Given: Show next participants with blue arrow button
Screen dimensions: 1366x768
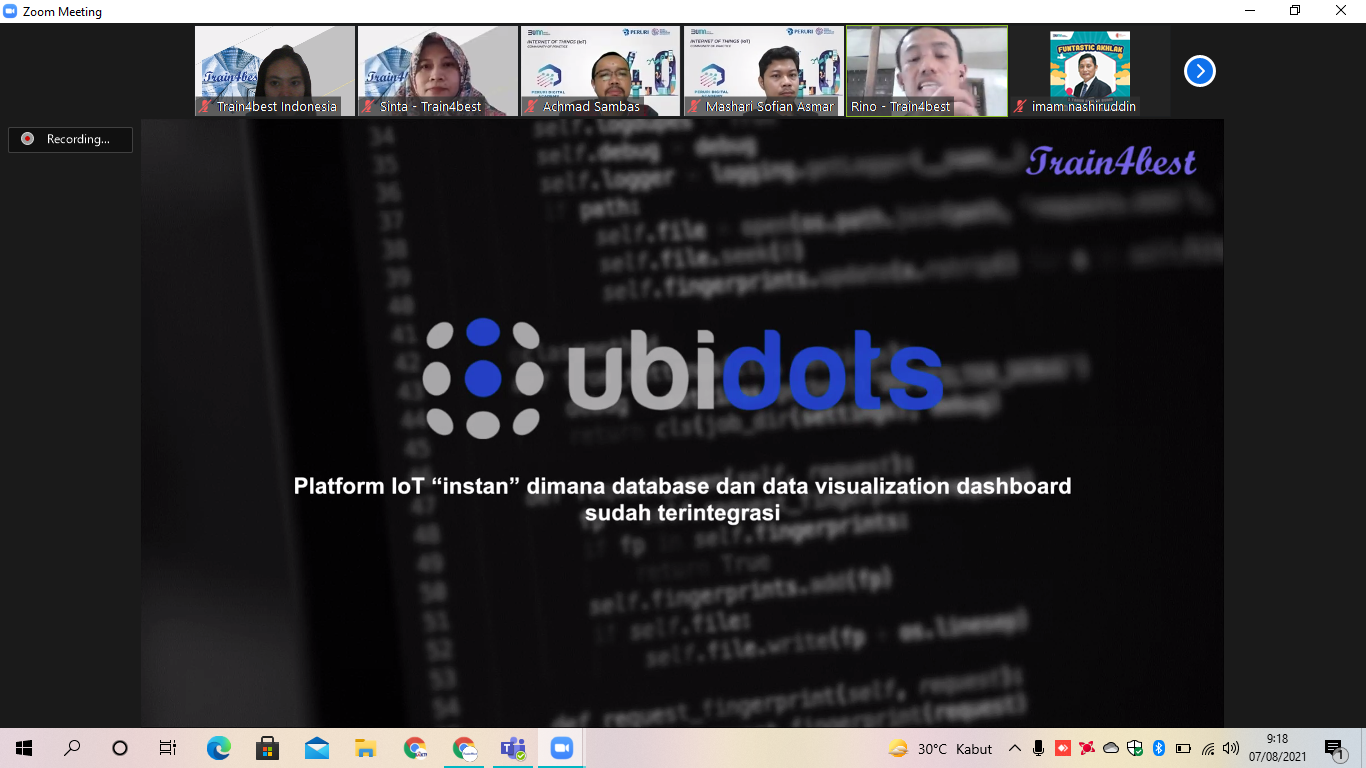Looking at the screenshot, I should click(x=1199, y=71).
